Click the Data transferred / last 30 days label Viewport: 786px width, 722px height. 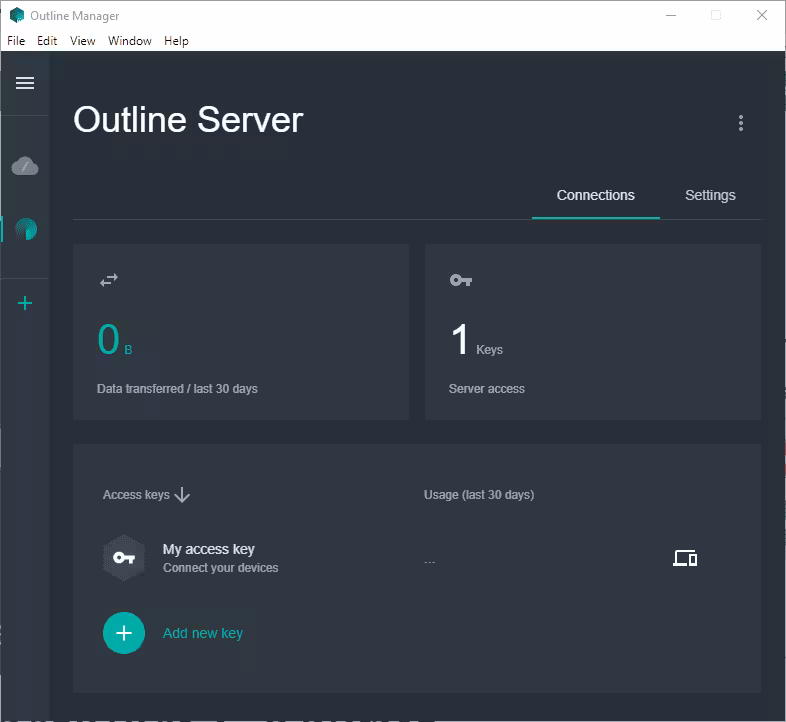click(x=177, y=389)
